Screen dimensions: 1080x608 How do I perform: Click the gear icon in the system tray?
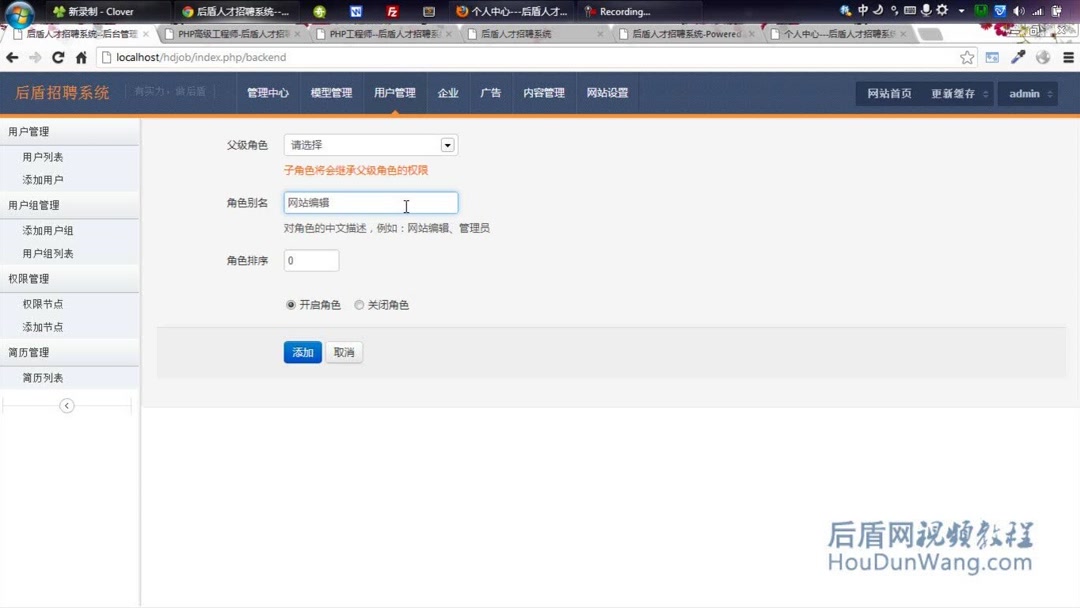(941, 10)
